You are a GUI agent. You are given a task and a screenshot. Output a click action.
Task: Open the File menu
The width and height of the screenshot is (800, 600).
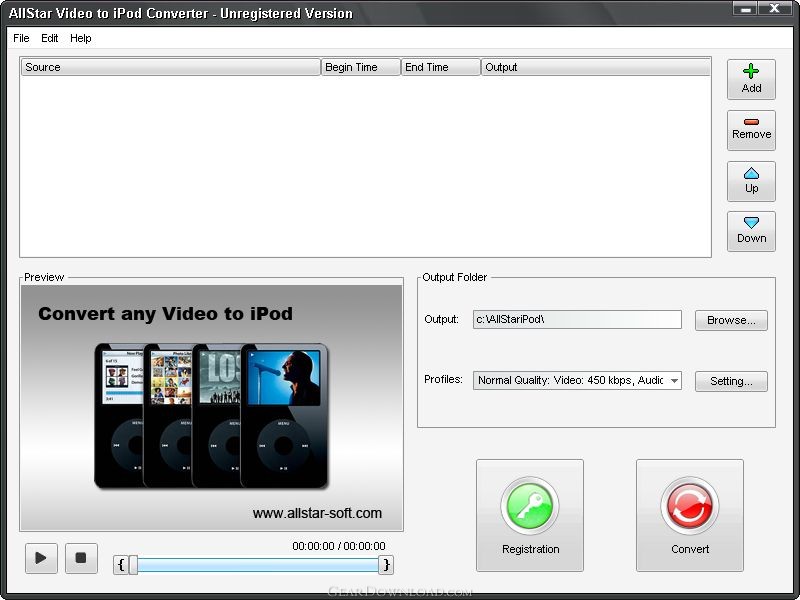pyautogui.click(x=21, y=38)
